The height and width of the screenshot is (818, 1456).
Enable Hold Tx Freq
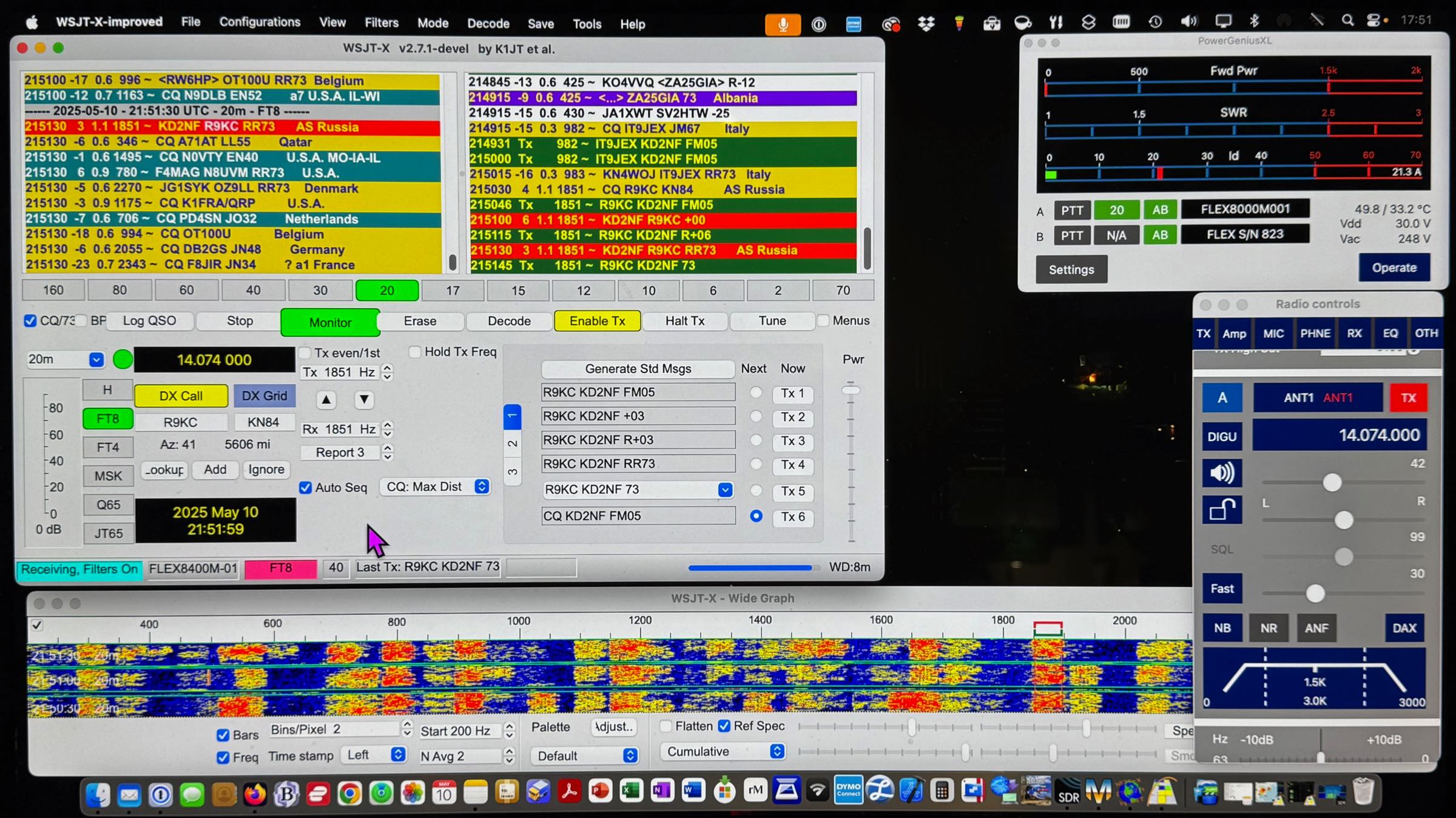coord(415,352)
